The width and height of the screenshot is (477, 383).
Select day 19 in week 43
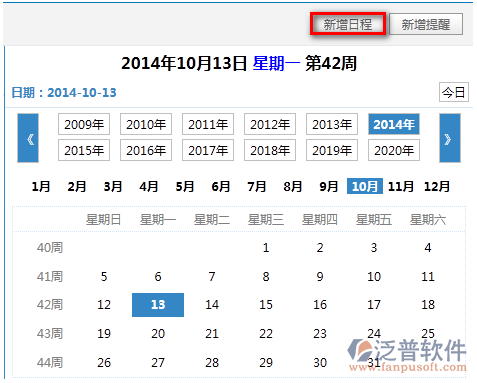[104, 334]
